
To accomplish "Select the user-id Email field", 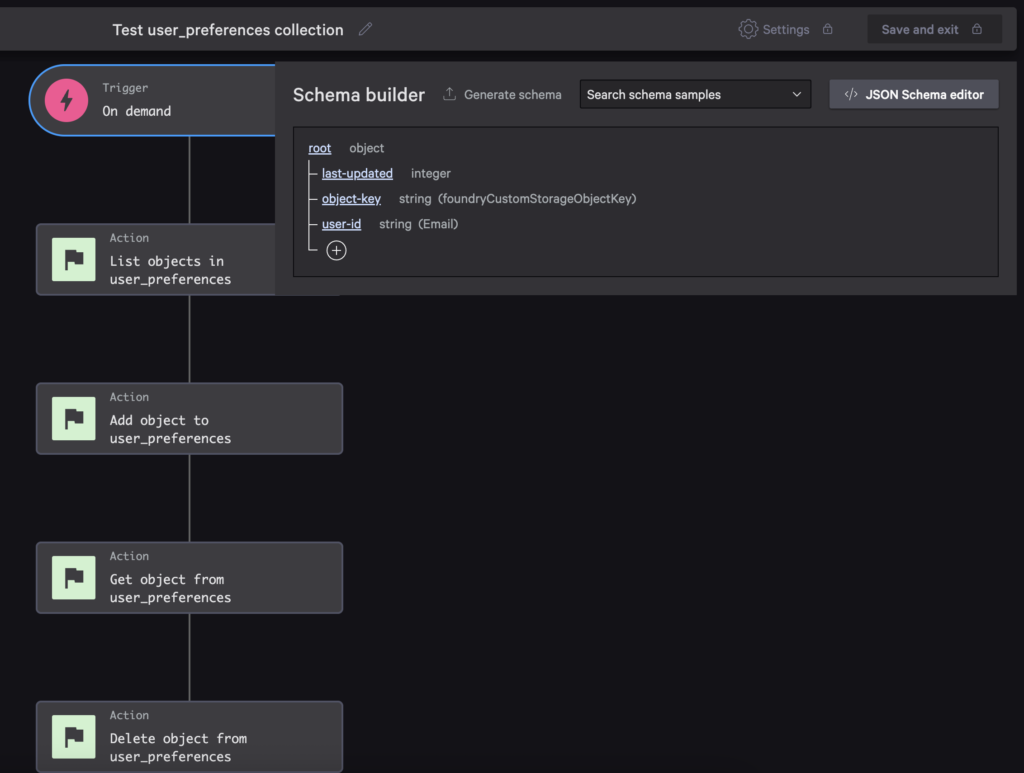I will point(340,223).
